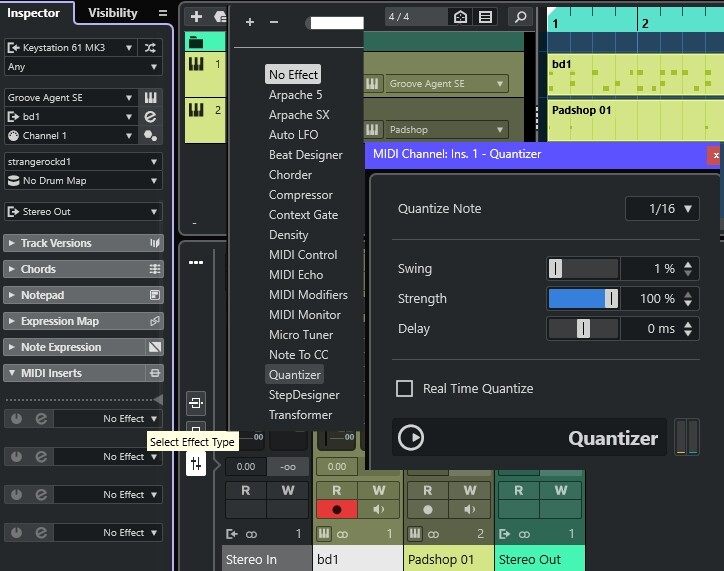
Task: Toggle power of the second MIDI insert slot
Action: click(17, 457)
